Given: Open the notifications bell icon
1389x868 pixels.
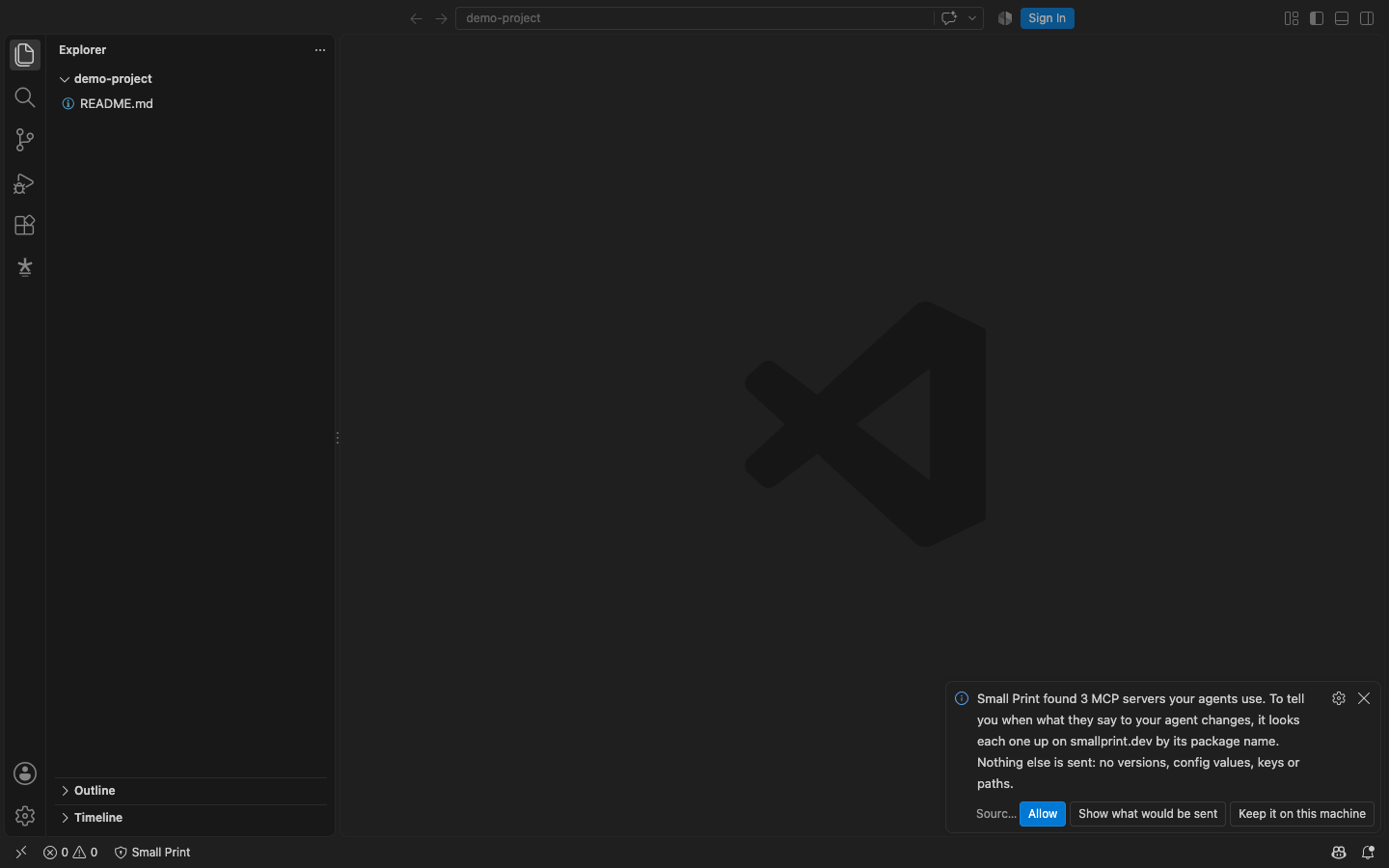Looking at the screenshot, I should tap(1368, 853).
